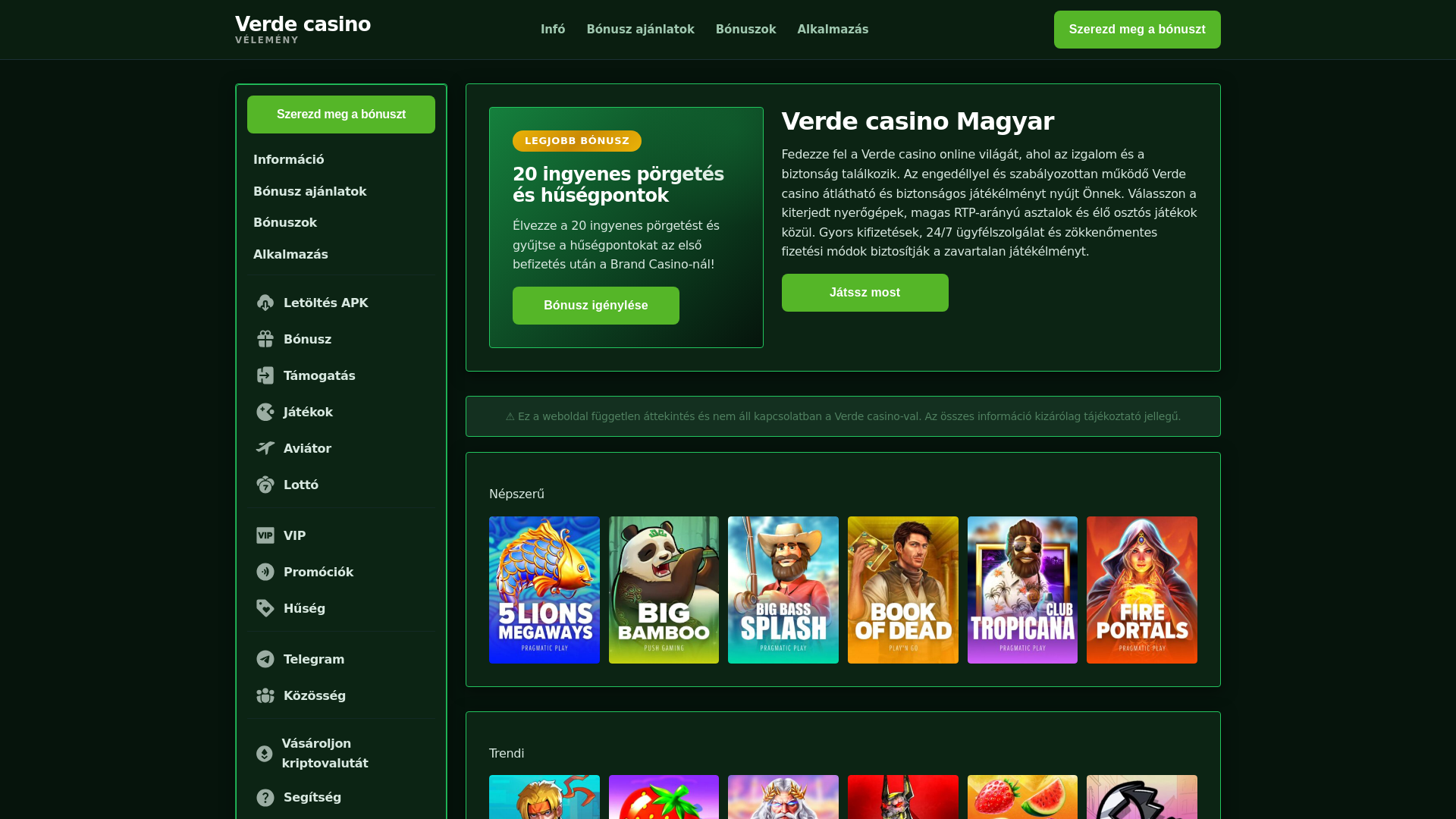Image resolution: width=1456 pixels, height=819 pixels.
Task: Click the Játékok games icon
Action: pos(265,412)
